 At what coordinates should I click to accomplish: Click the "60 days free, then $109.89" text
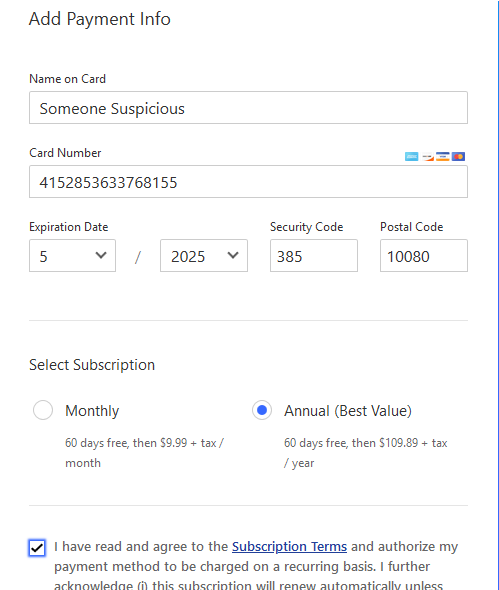coord(351,443)
